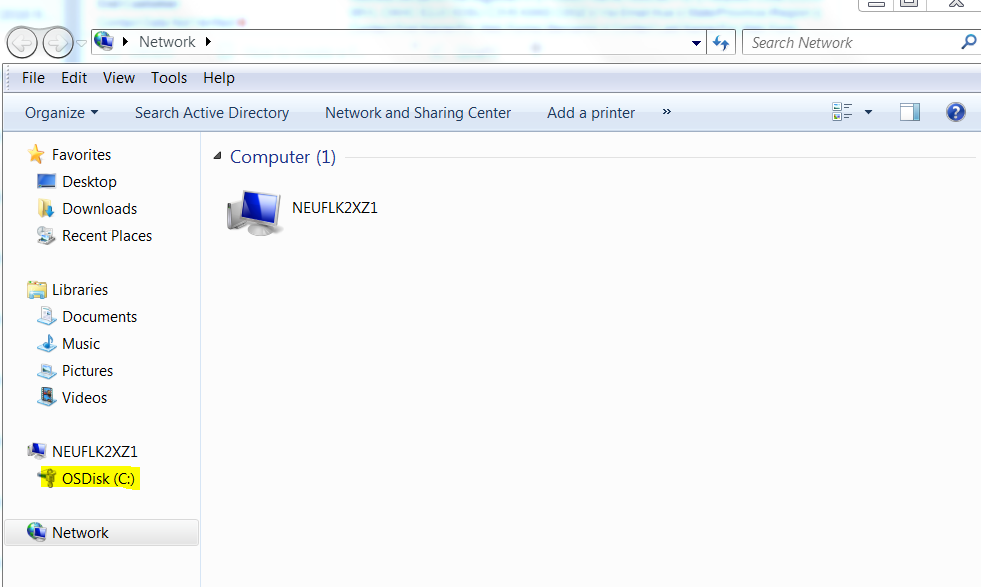
Task: Open recent pages dropdown beside Forward arrow
Action: tap(81, 43)
